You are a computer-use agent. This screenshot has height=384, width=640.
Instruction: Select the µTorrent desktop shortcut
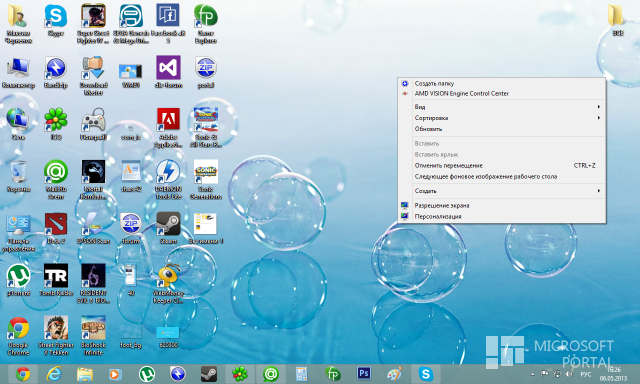pyautogui.click(x=18, y=280)
